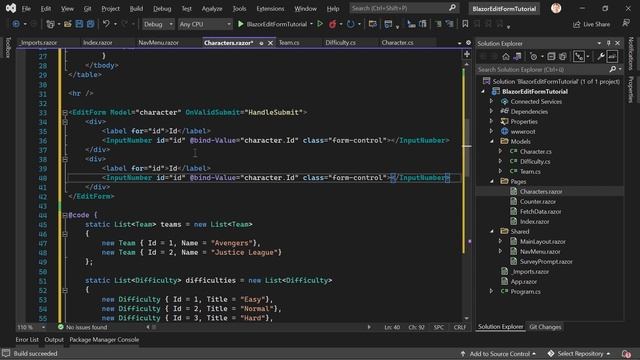Open the editor tabs settings gear

pos(468,42)
